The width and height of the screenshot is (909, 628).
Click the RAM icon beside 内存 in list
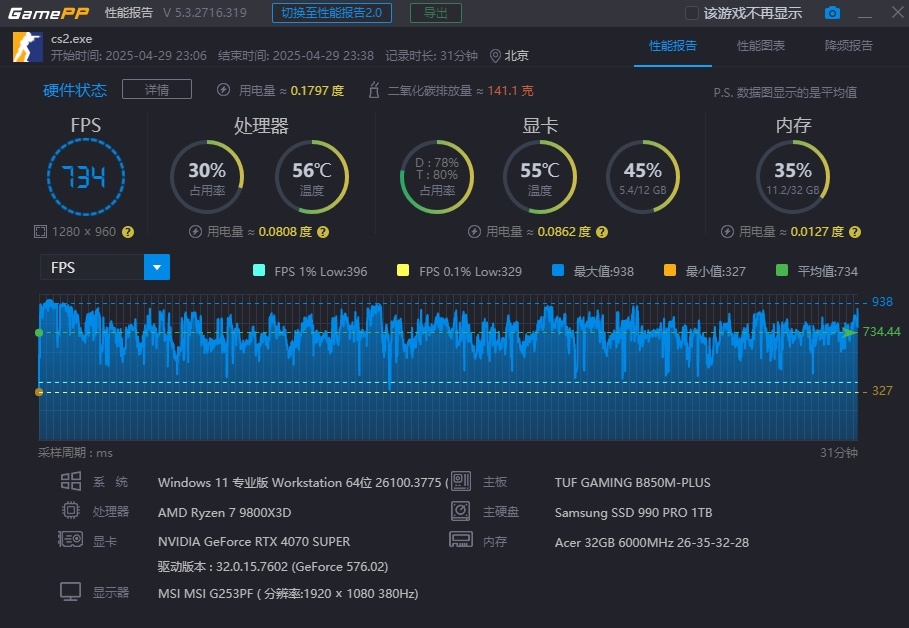pyautogui.click(x=461, y=540)
